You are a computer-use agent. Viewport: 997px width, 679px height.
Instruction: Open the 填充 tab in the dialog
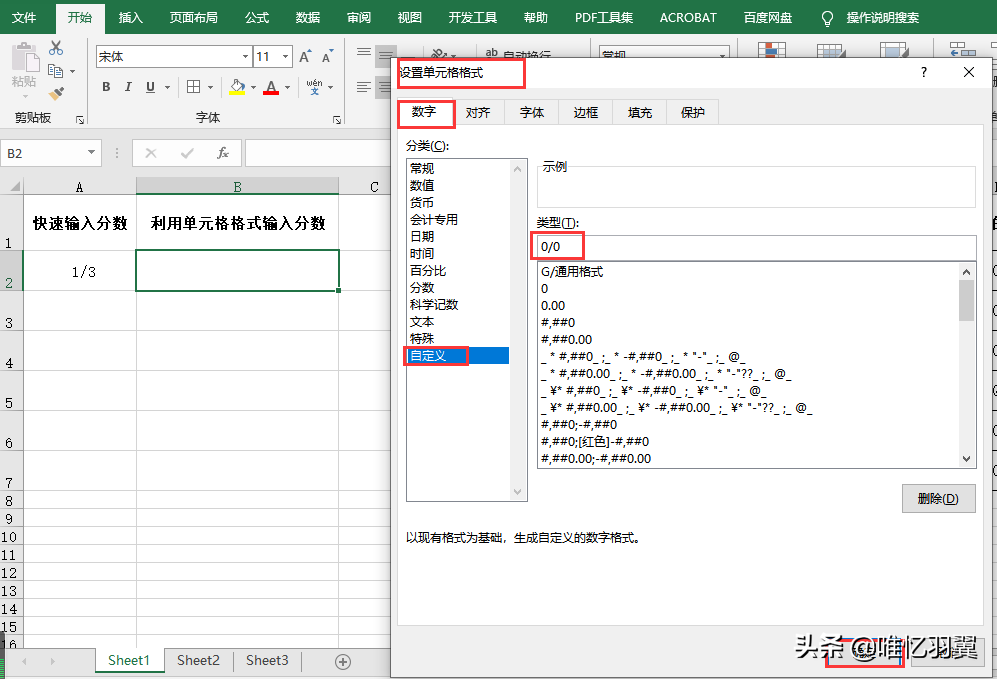click(x=640, y=113)
